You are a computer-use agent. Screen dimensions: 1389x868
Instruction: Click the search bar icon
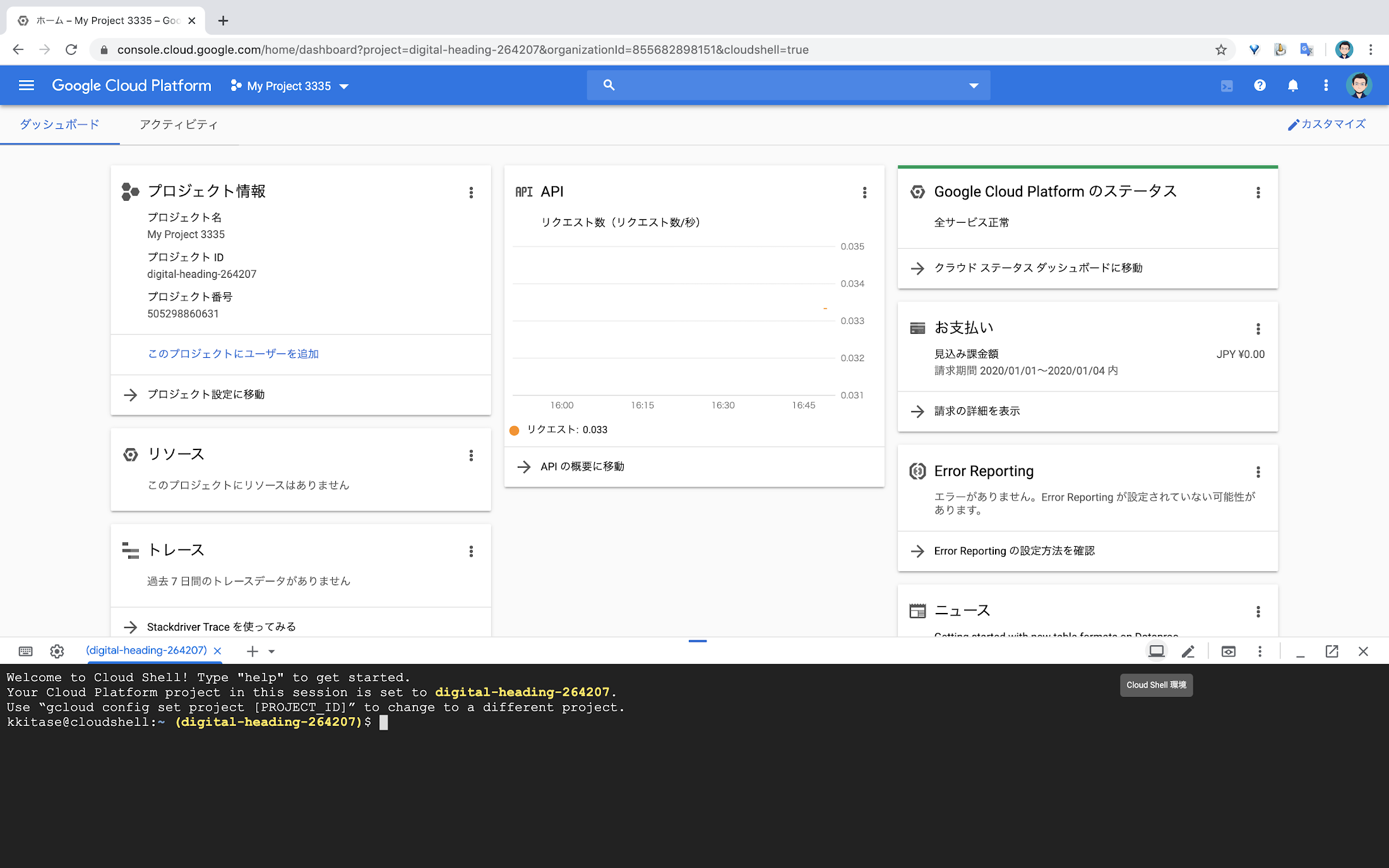(608, 85)
